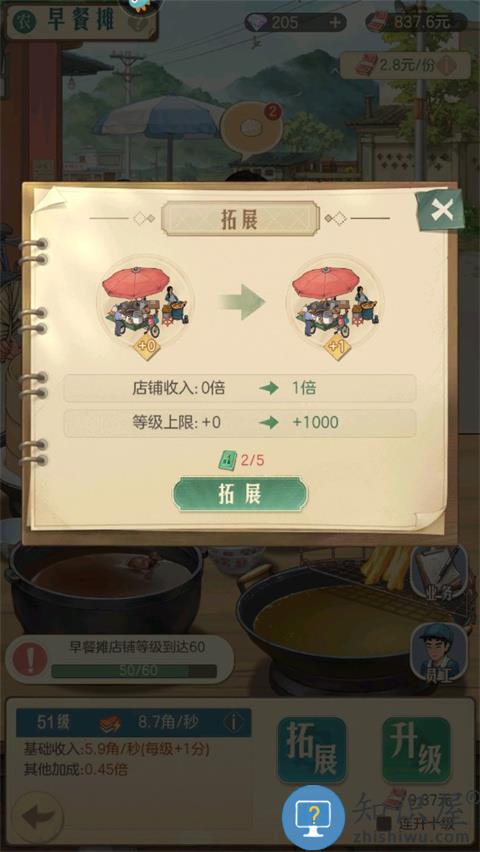This screenshot has width=480, height=852.
Task: Tap the back arrow icon
Action: click(x=37, y=817)
